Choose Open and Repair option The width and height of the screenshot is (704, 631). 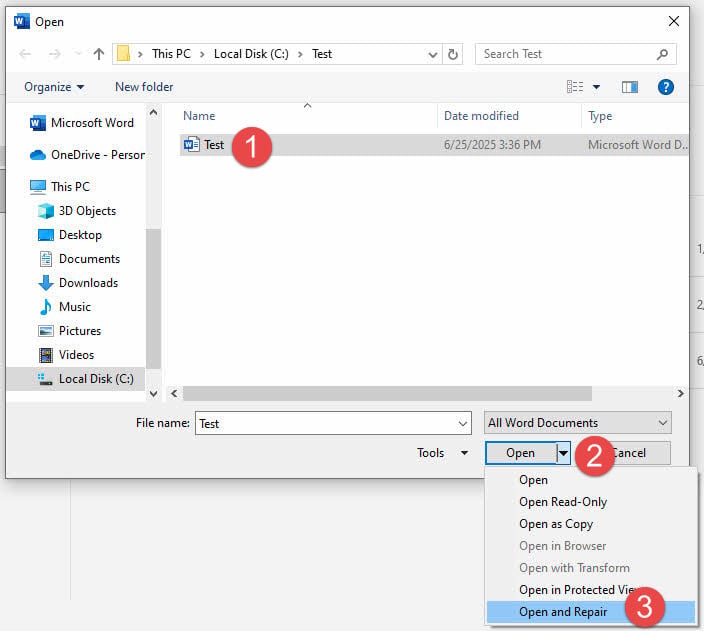pos(590,612)
